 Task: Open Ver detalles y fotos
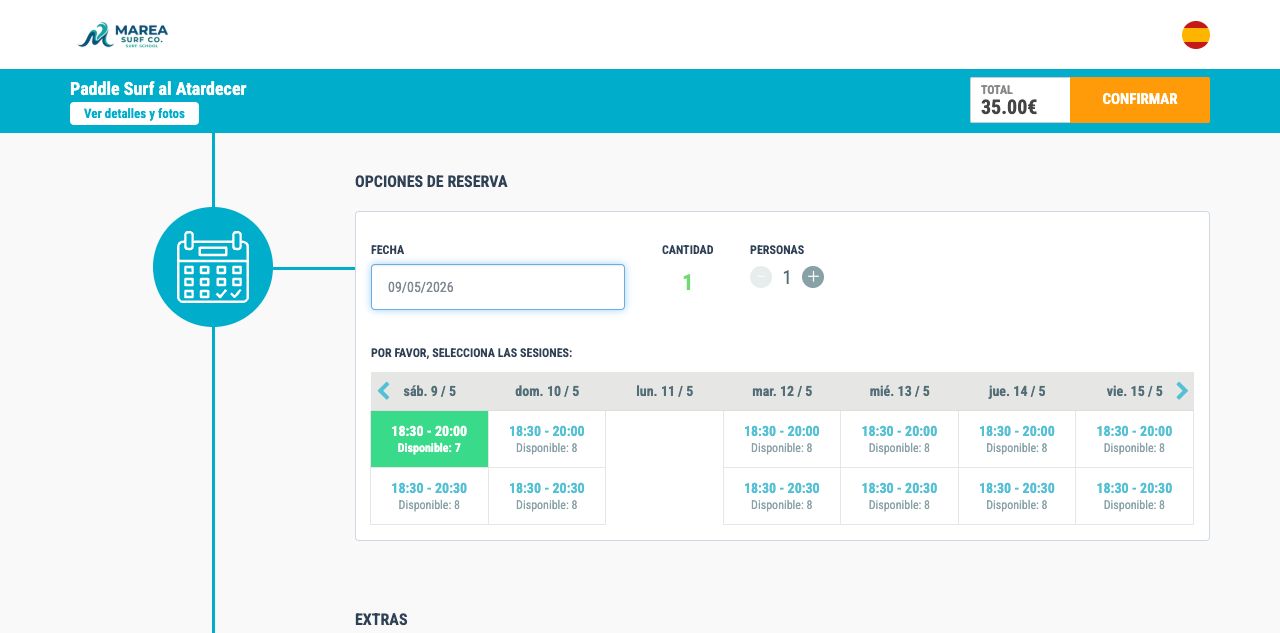pyautogui.click(x=134, y=114)
